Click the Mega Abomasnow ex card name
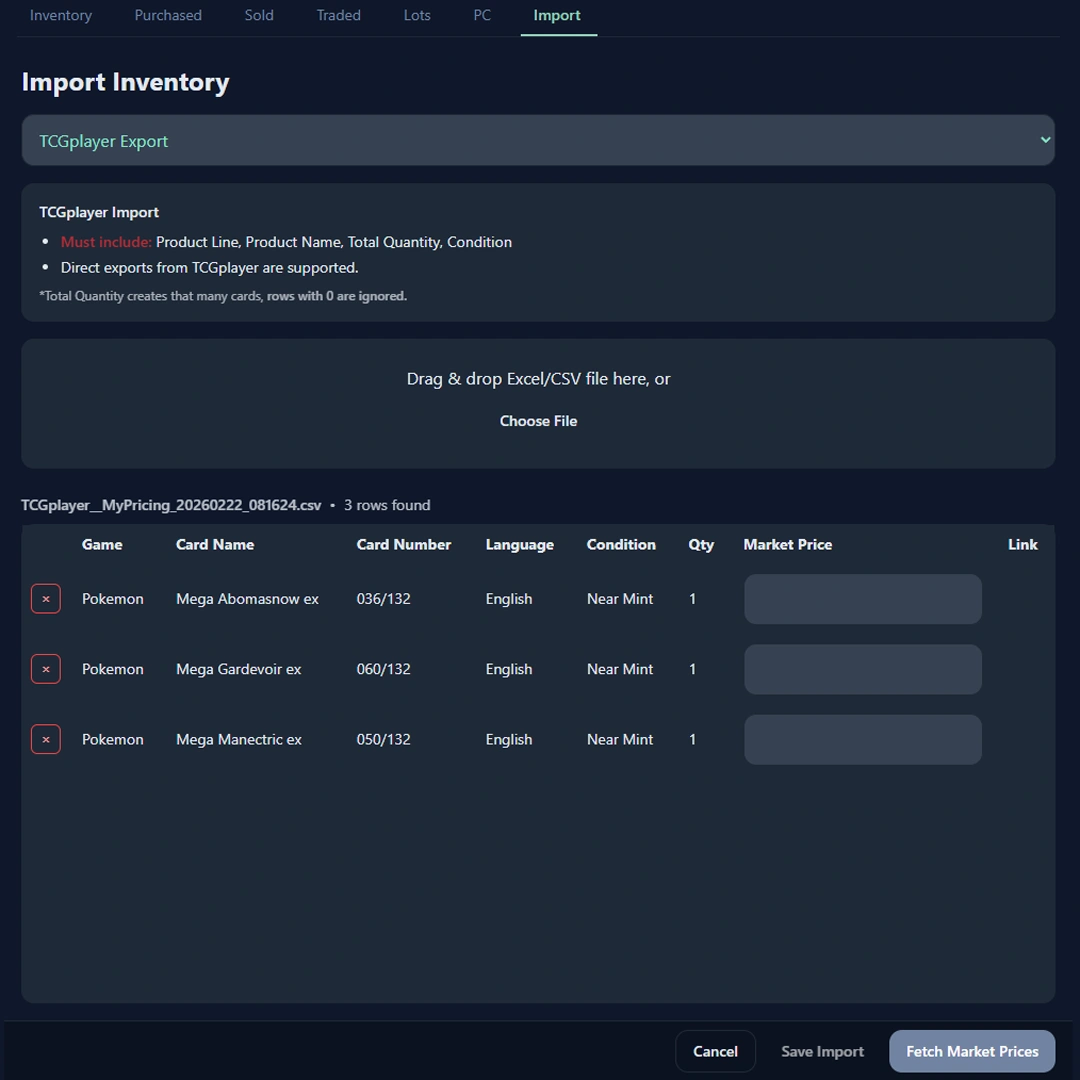The height and width of the screenshot is (1080, 1080). (x=247, y=599)
